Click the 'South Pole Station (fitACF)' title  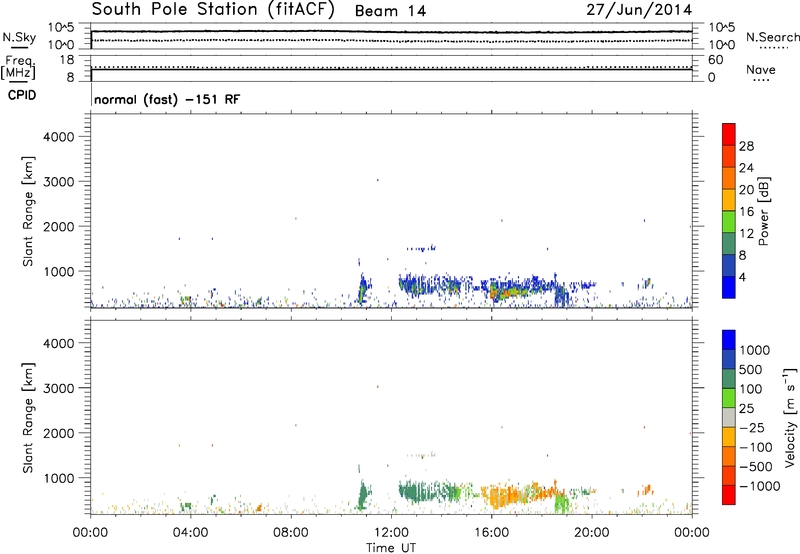point(213,10)
